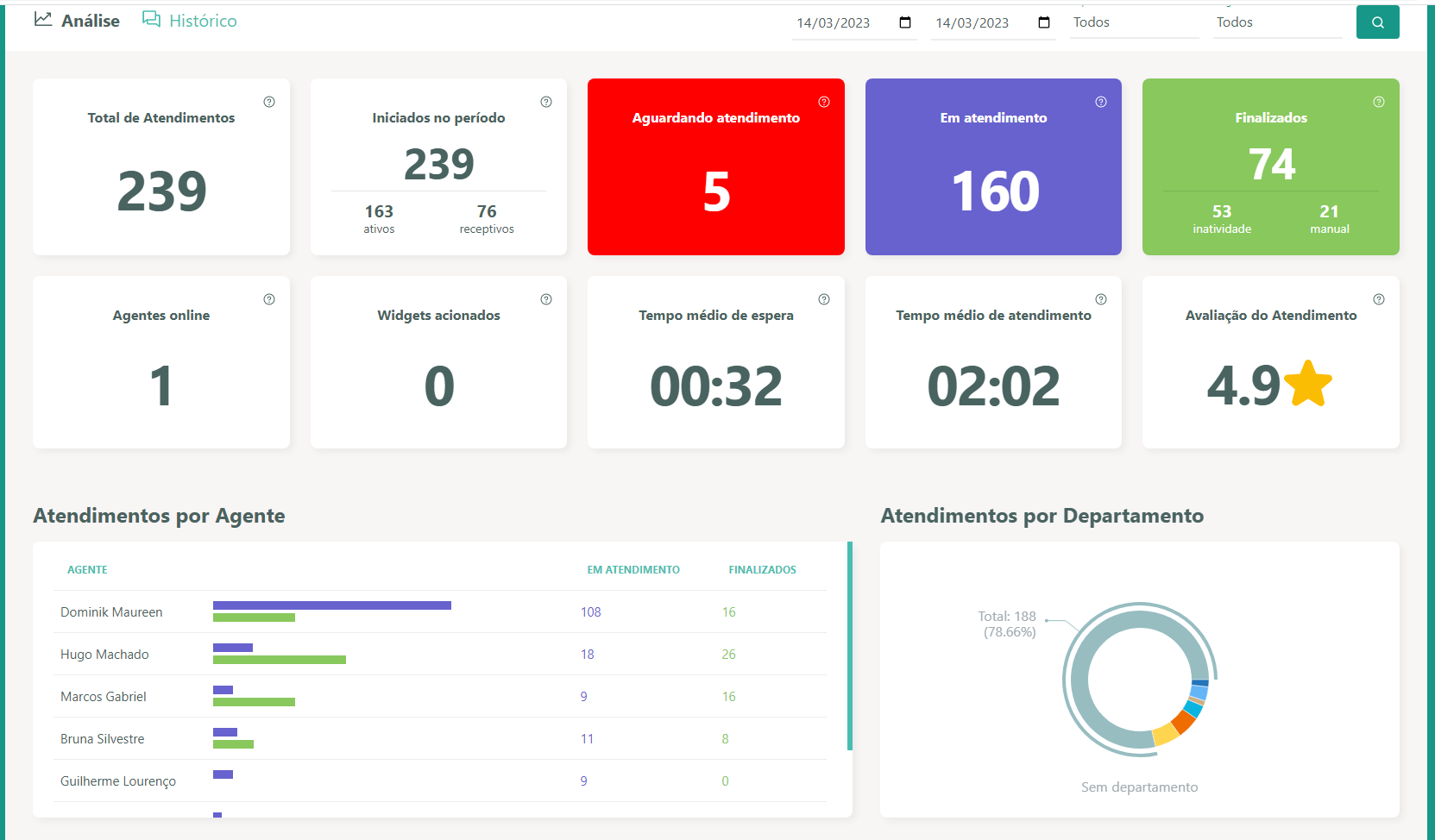Click the Análise chart icon
The width and height of the screenshot is (1435, 840).
(x=43, y=19)
